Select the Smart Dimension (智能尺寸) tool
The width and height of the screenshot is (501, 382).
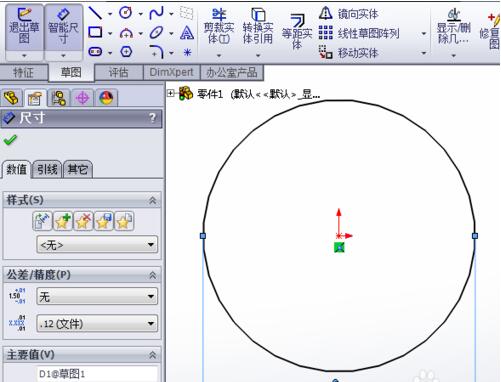(x=63, y=27)
